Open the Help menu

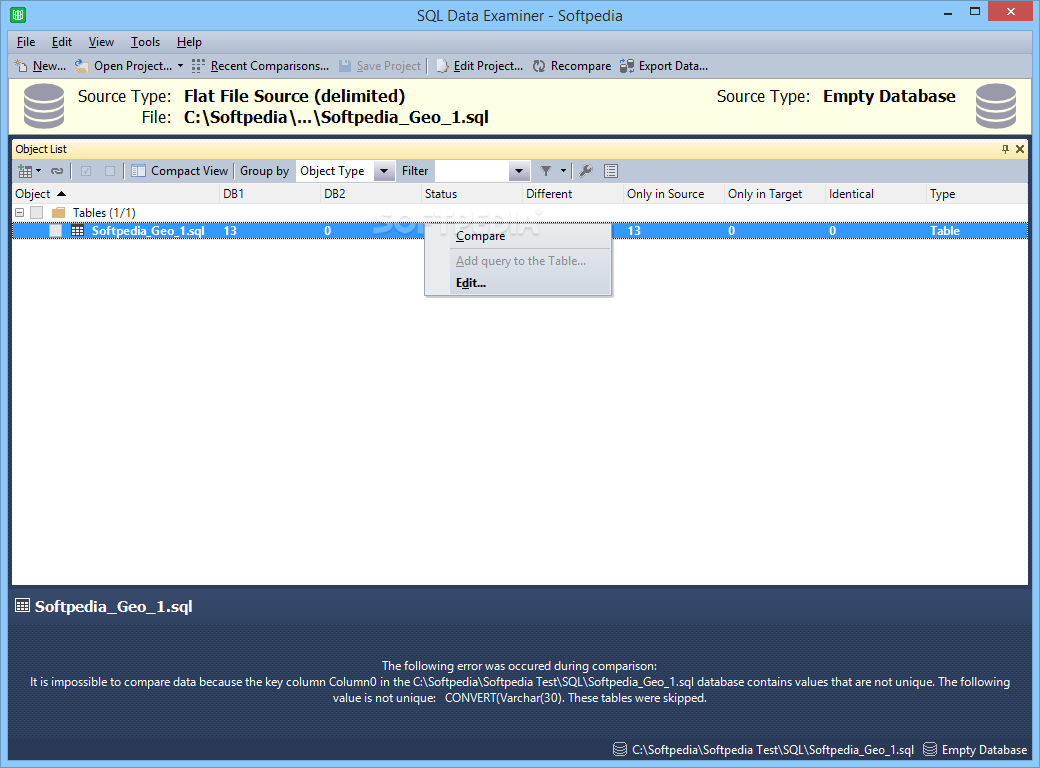point(189,42)
